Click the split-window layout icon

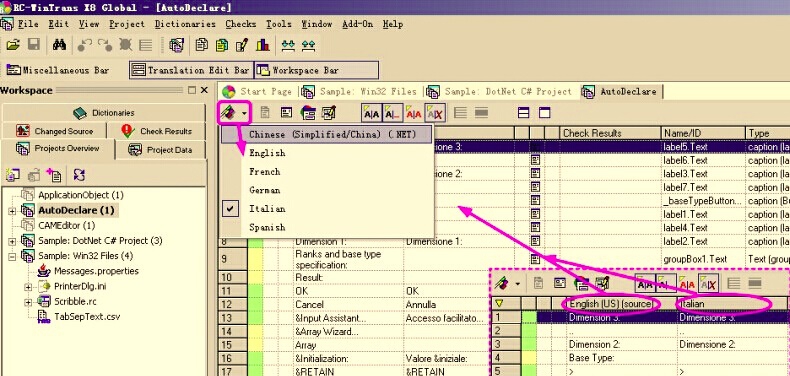[523, 113]
